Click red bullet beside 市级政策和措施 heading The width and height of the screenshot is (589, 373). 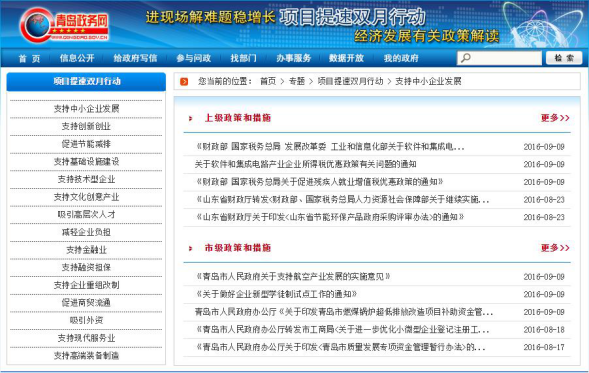point(190,248)
